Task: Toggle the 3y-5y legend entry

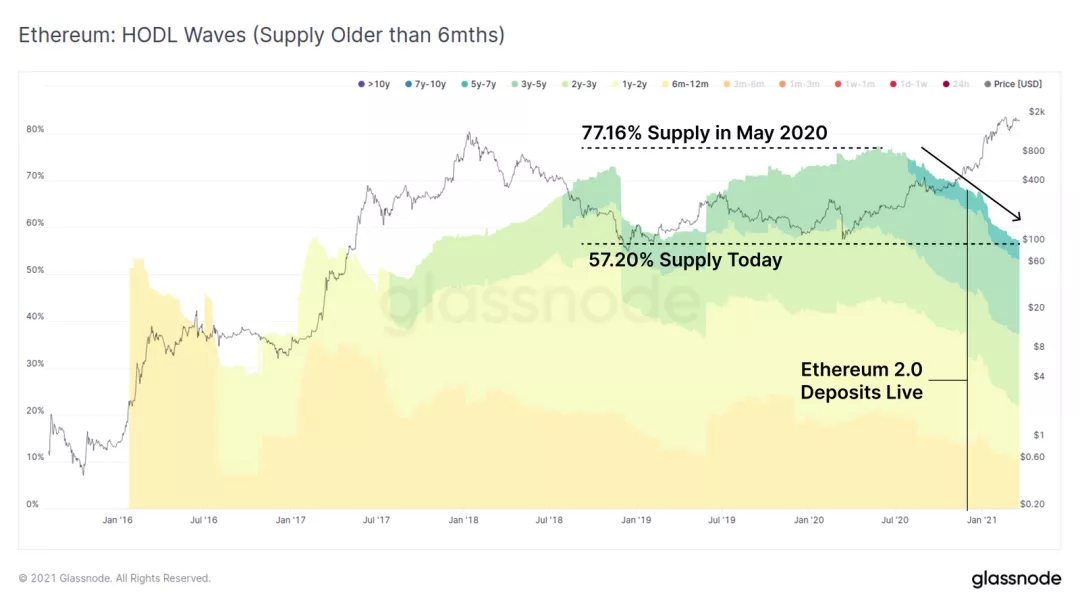Action: (529, 84)
